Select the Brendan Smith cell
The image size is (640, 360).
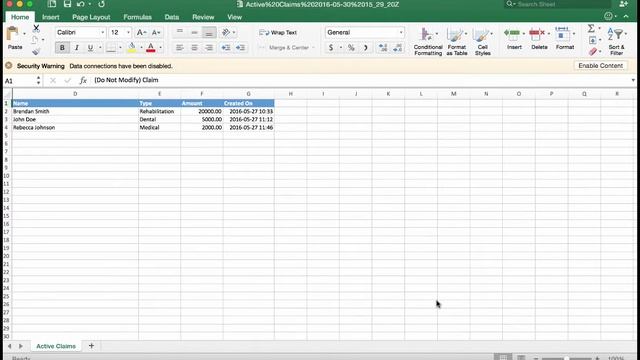point(75,111)
